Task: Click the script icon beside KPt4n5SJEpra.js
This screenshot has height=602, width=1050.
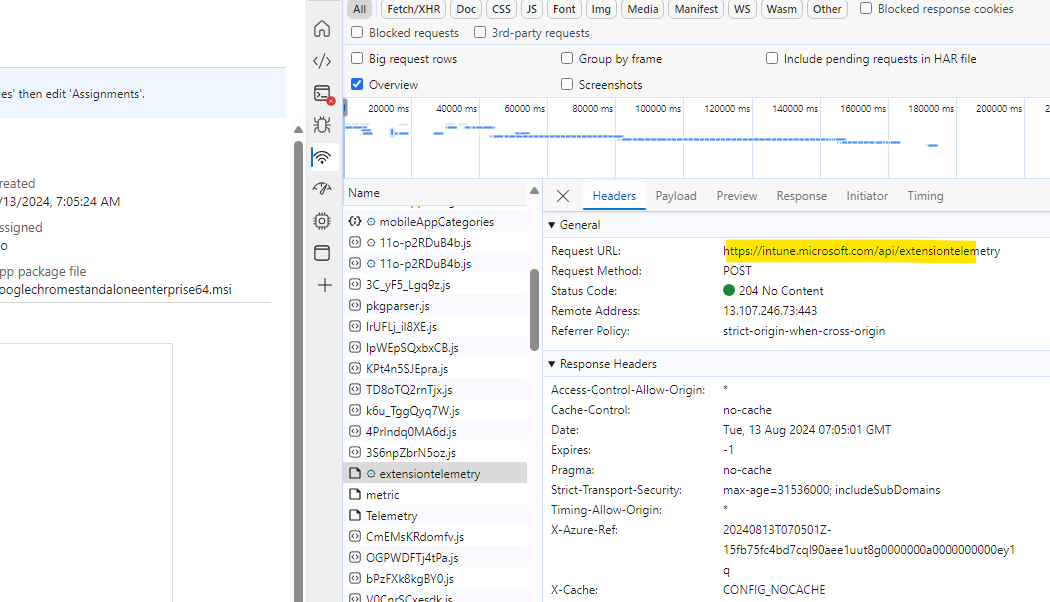Action: coord(355,368)
